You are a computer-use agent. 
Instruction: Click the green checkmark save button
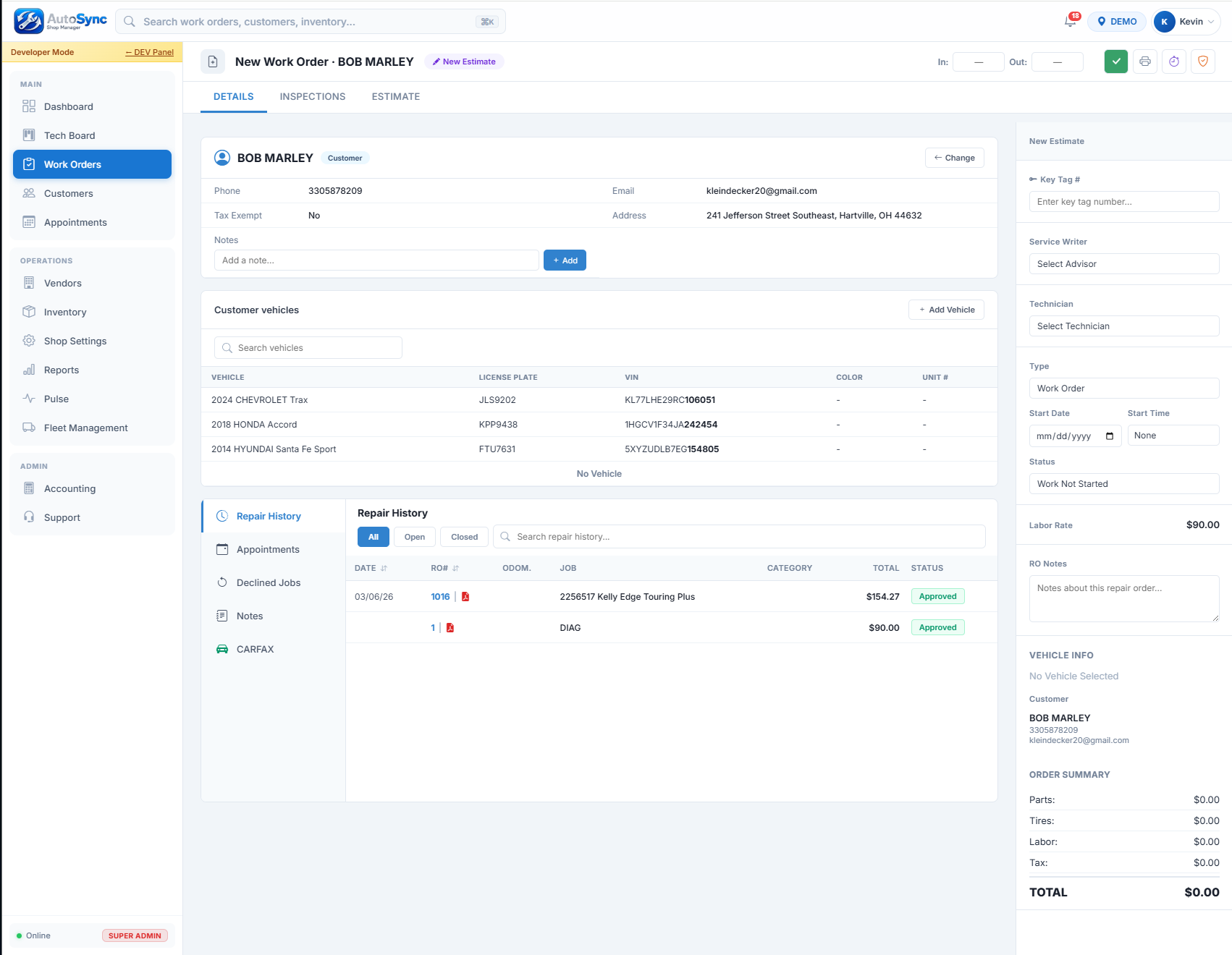(1115, 61)
